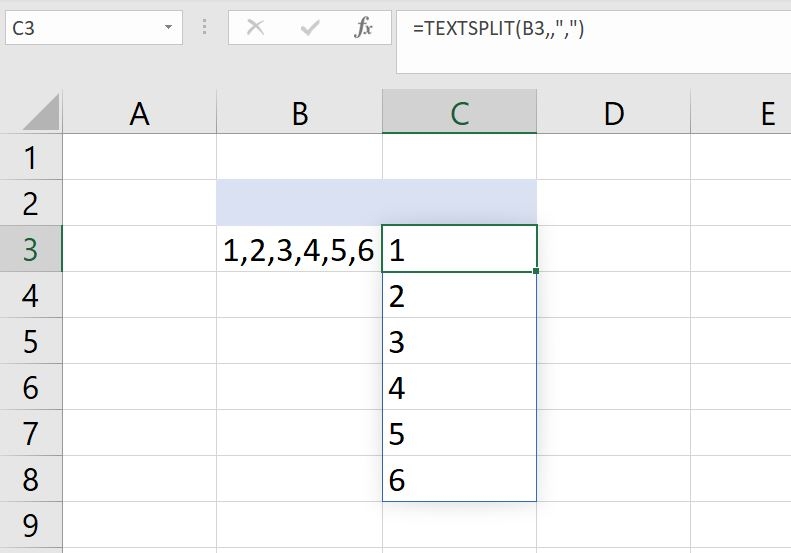The image size is (791, 553).
Task: Click in the Name Box showing C3
Action: 94,28
